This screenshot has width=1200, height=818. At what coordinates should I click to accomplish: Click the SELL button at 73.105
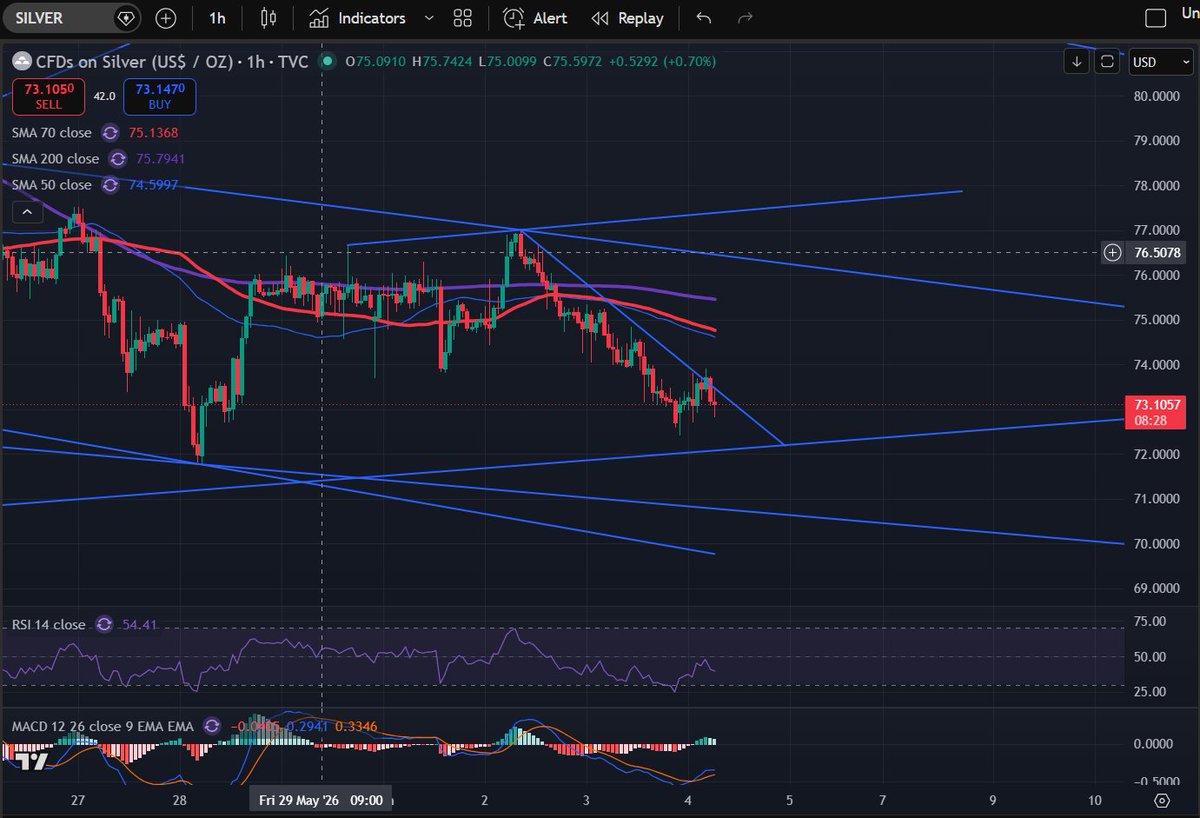[x=48, y=97]
